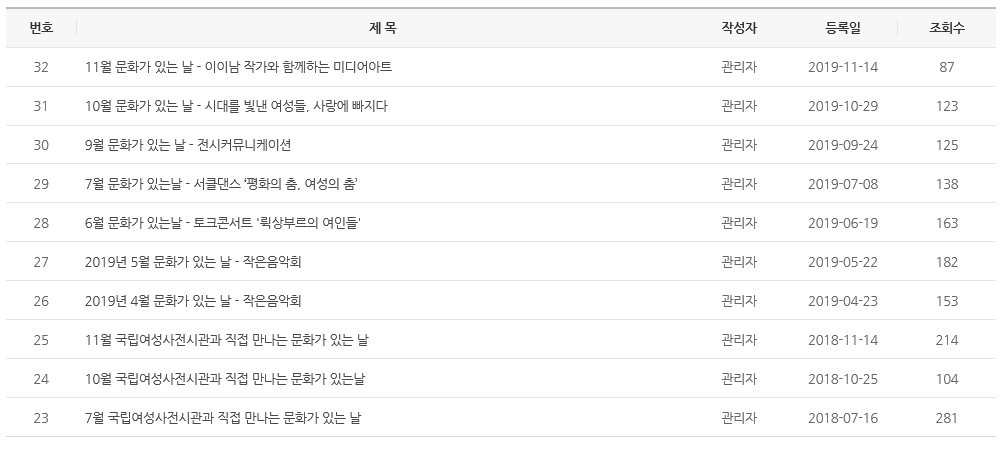This screenshot has width=1005, height=449.
Task: Open the 6월 토크콘서트 뤽상부르의 여인들 post
Action: 223,223
